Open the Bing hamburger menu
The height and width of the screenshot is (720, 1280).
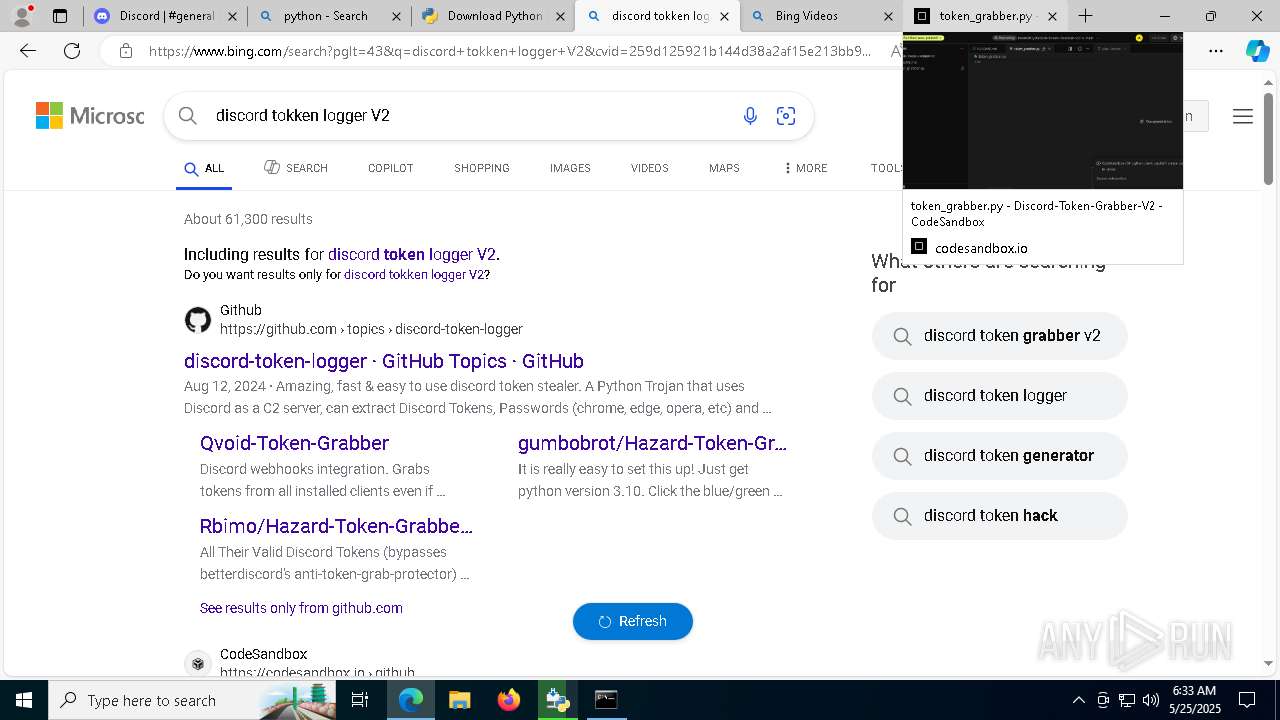(x=1243, y=116)
